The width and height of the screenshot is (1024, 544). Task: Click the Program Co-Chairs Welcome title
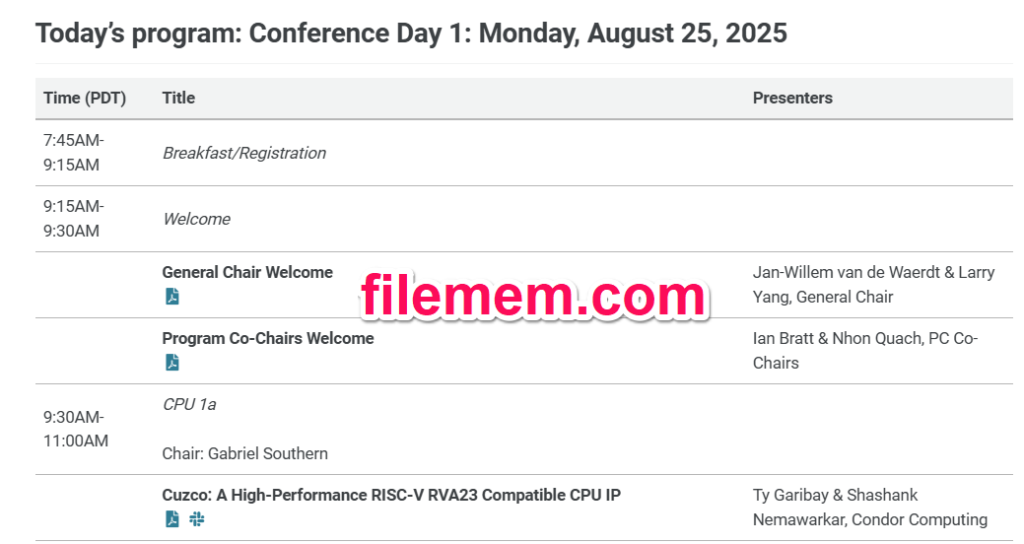pyautogui.click(x=268, y=338)
